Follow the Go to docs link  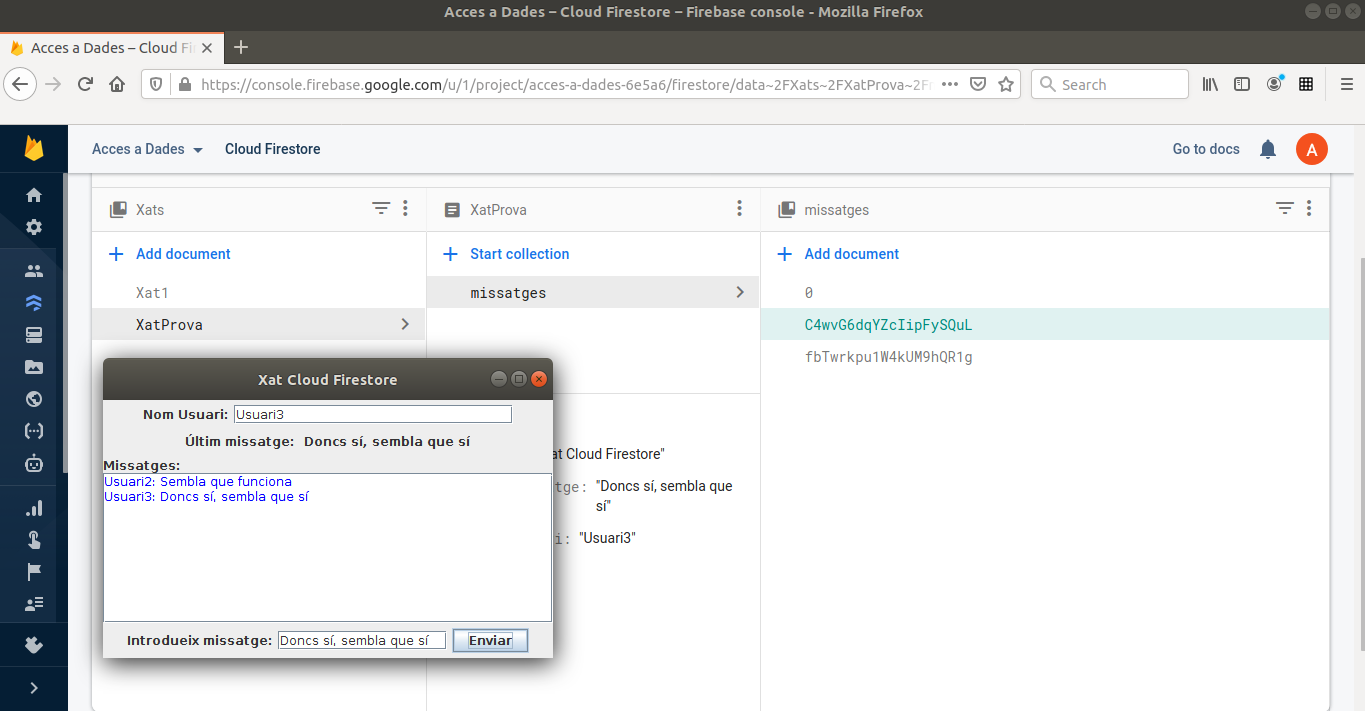tap(1205, 149)
